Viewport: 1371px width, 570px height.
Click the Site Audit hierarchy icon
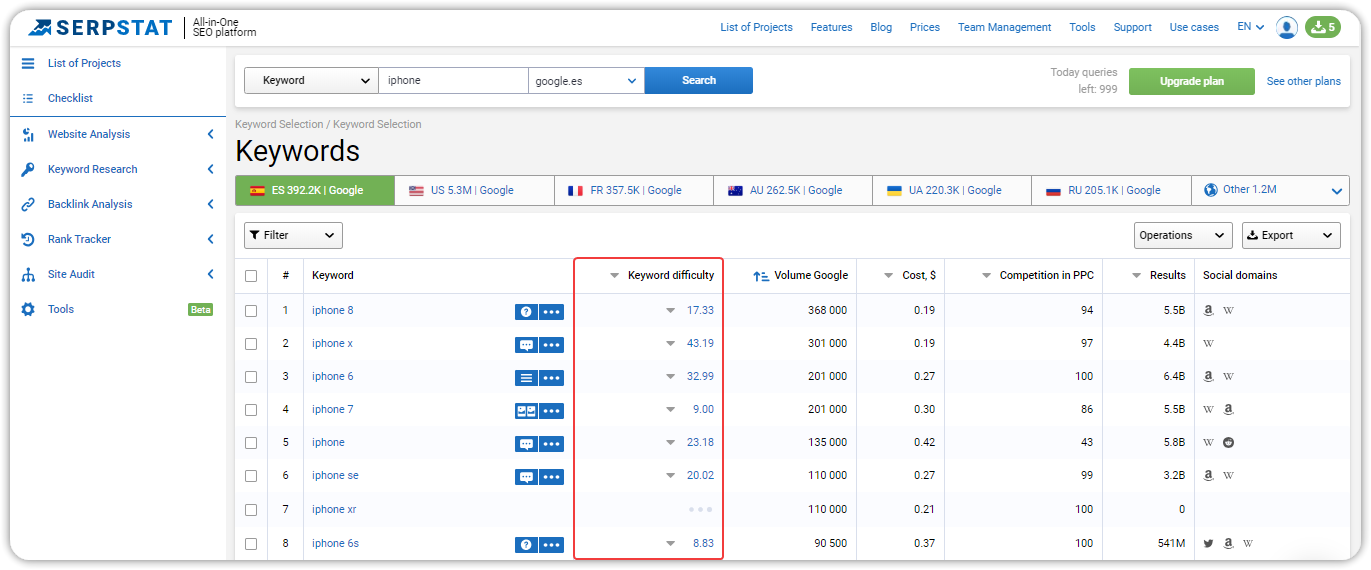28,274
